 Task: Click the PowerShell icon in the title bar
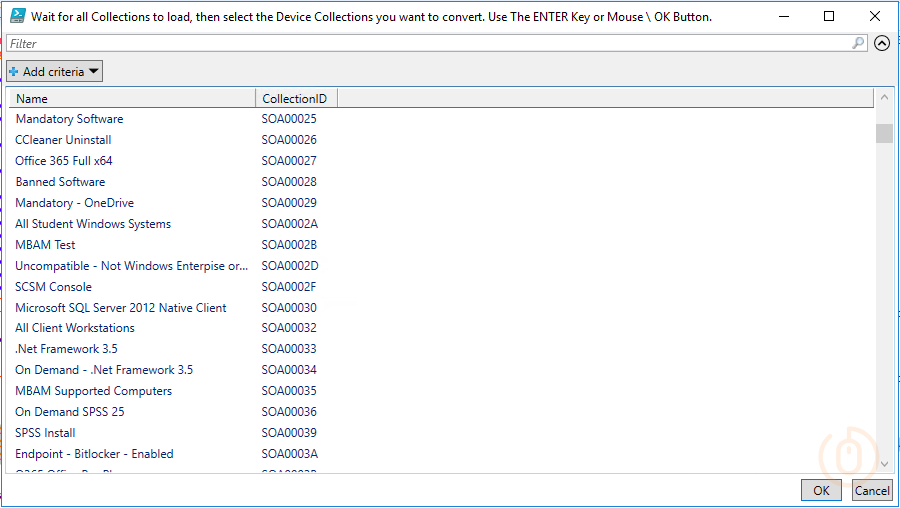[x=17, y=17]
